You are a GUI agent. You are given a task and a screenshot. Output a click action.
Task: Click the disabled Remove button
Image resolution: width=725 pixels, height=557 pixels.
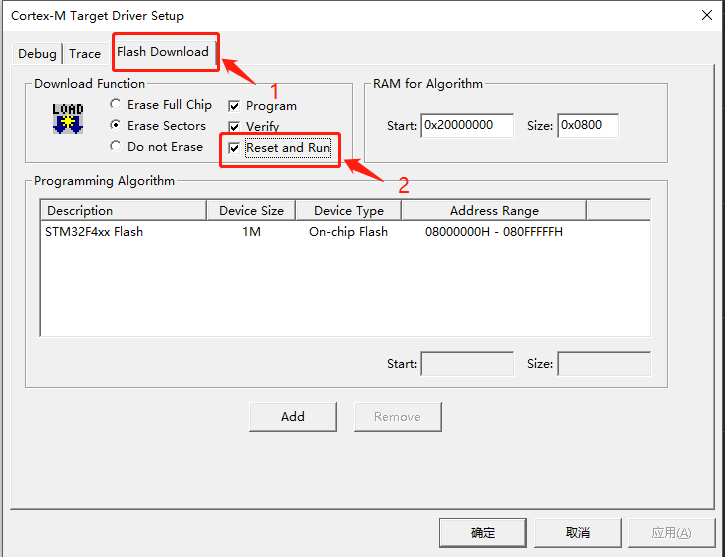[x=398, y=416]
